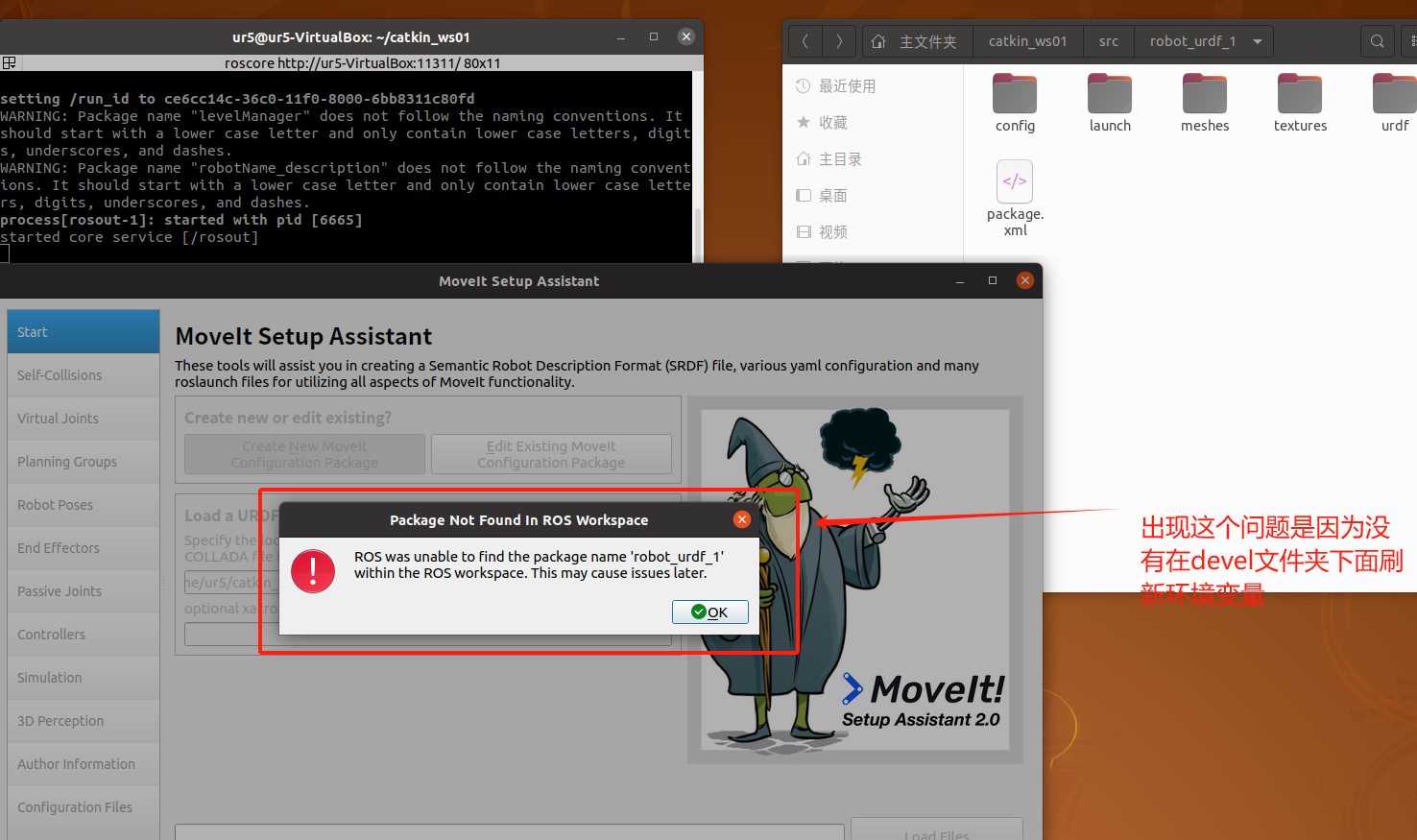The width and height of the screenshot is (1417, 840).
Task: Open the launch folder in file manager
Action: click(1110, 103)
